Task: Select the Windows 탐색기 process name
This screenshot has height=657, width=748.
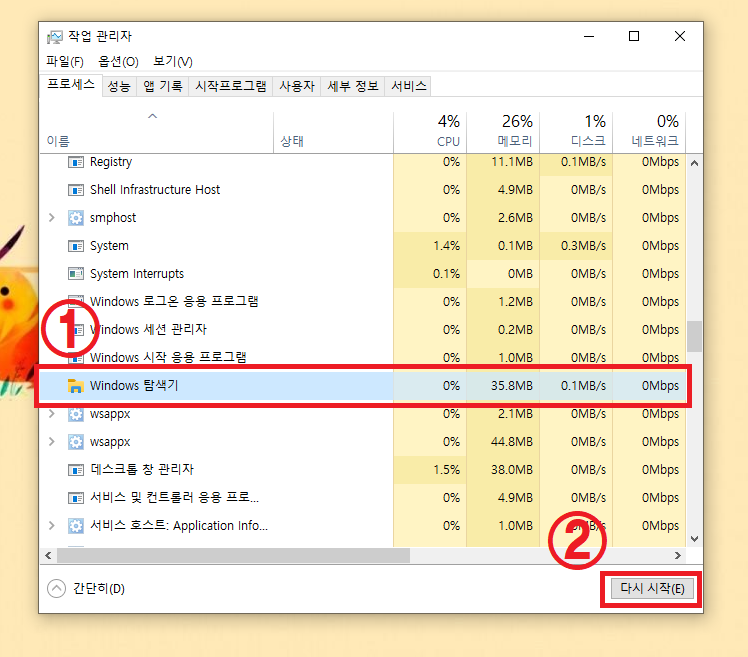Action: (134, 386)
